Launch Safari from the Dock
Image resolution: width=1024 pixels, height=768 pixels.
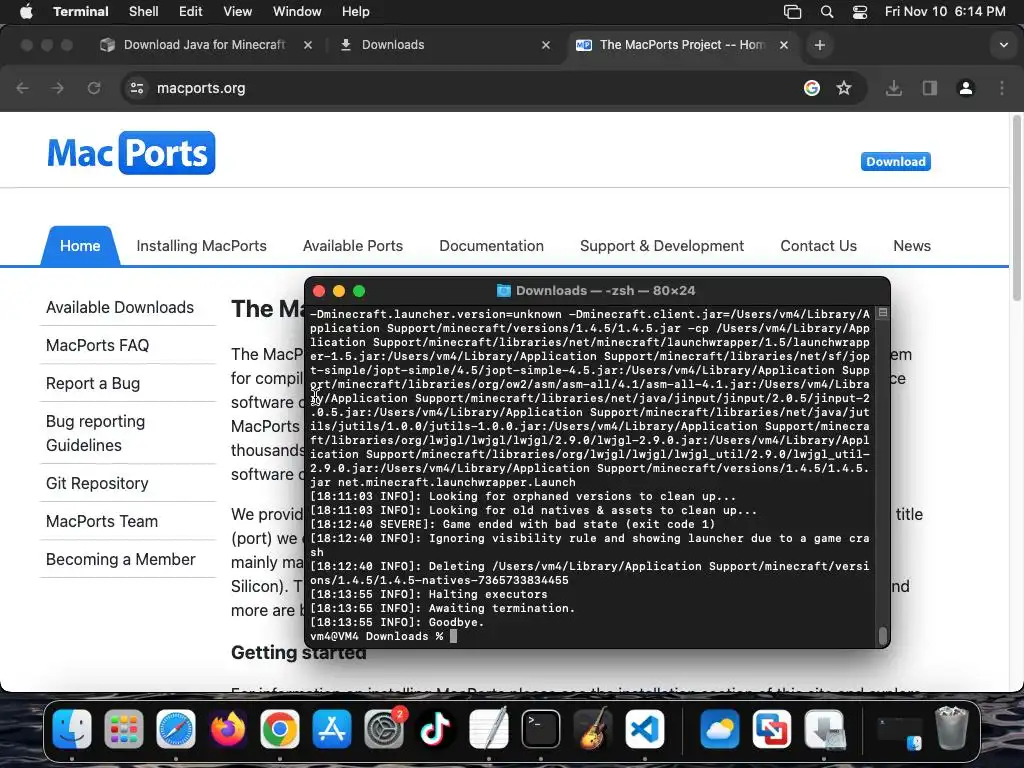[x=176, y=729]
